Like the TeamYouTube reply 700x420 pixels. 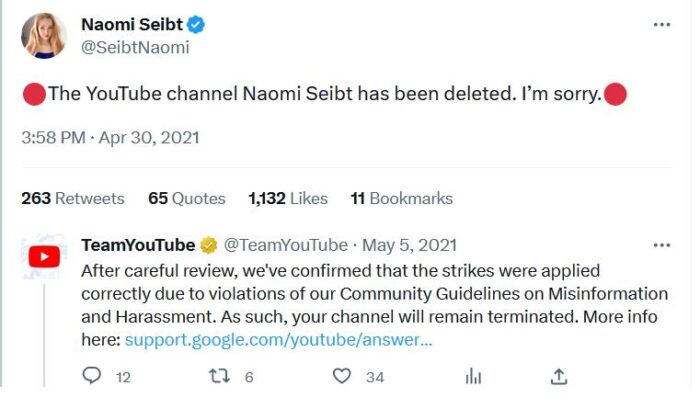pyautogui.click(x=342, y=377)
